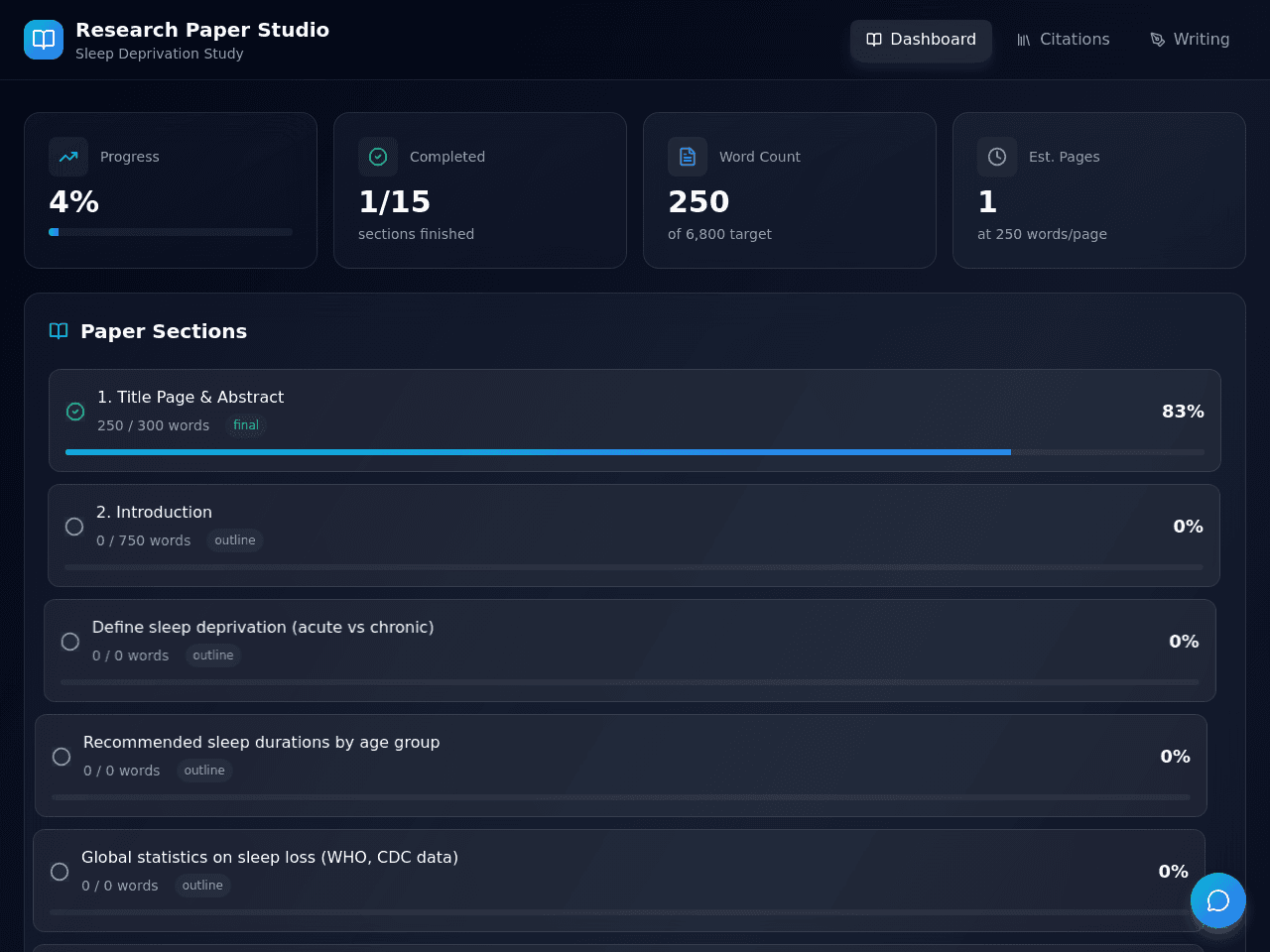Click the '1/15' completed sections value
This screenshot has width=1270, height=952.
(395, 202)
